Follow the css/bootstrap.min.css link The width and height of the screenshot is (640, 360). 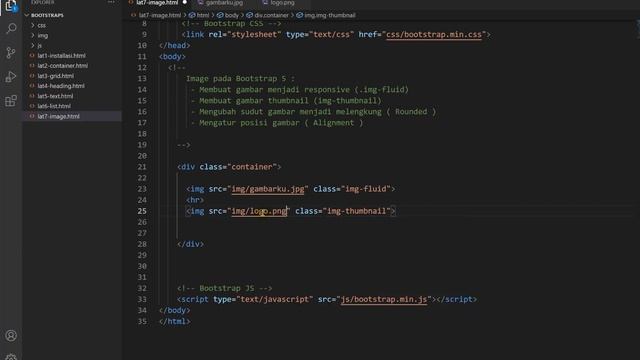tap(433, 35)
